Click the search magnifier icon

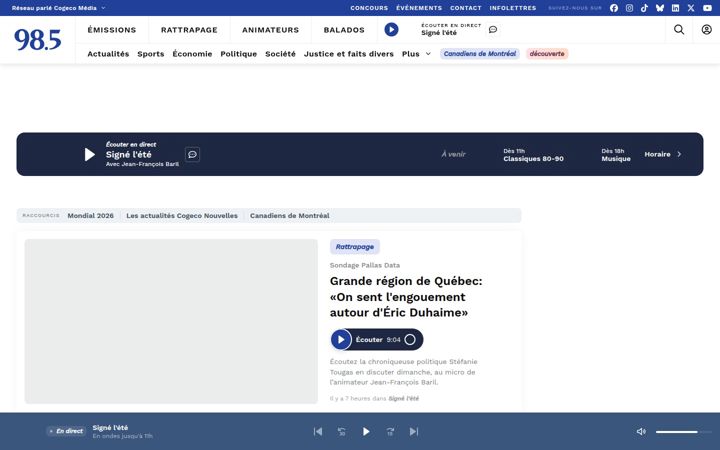tap(679, 30)
